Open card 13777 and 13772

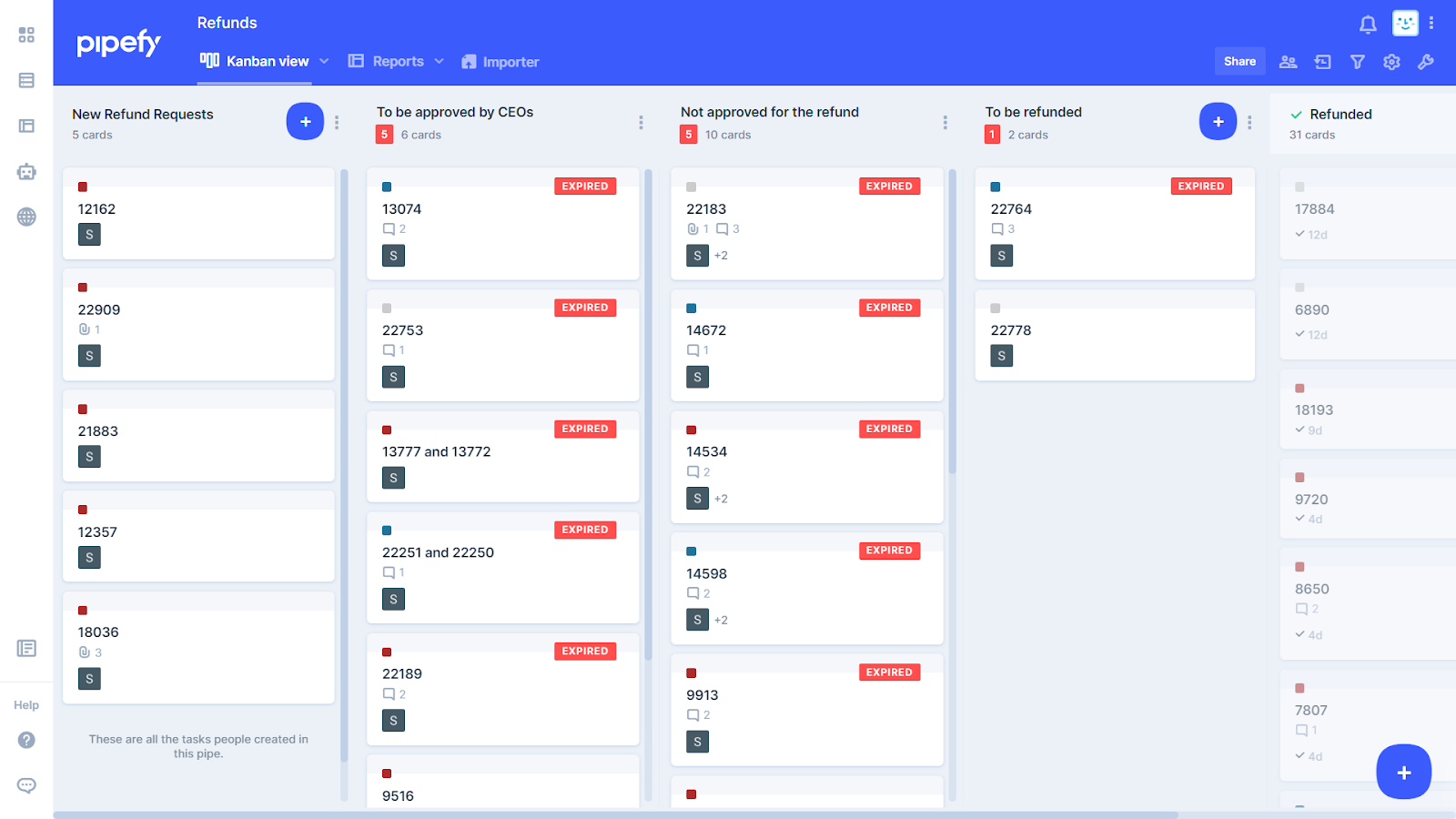502,457
